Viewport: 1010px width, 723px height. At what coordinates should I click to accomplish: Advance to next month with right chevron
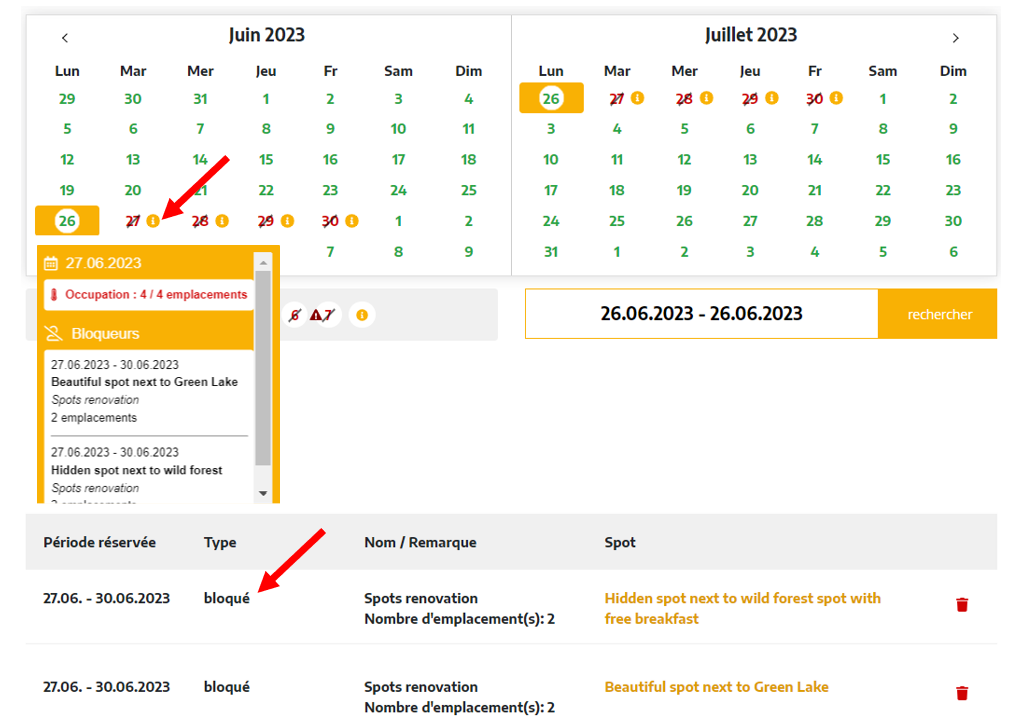click(955, 38)
